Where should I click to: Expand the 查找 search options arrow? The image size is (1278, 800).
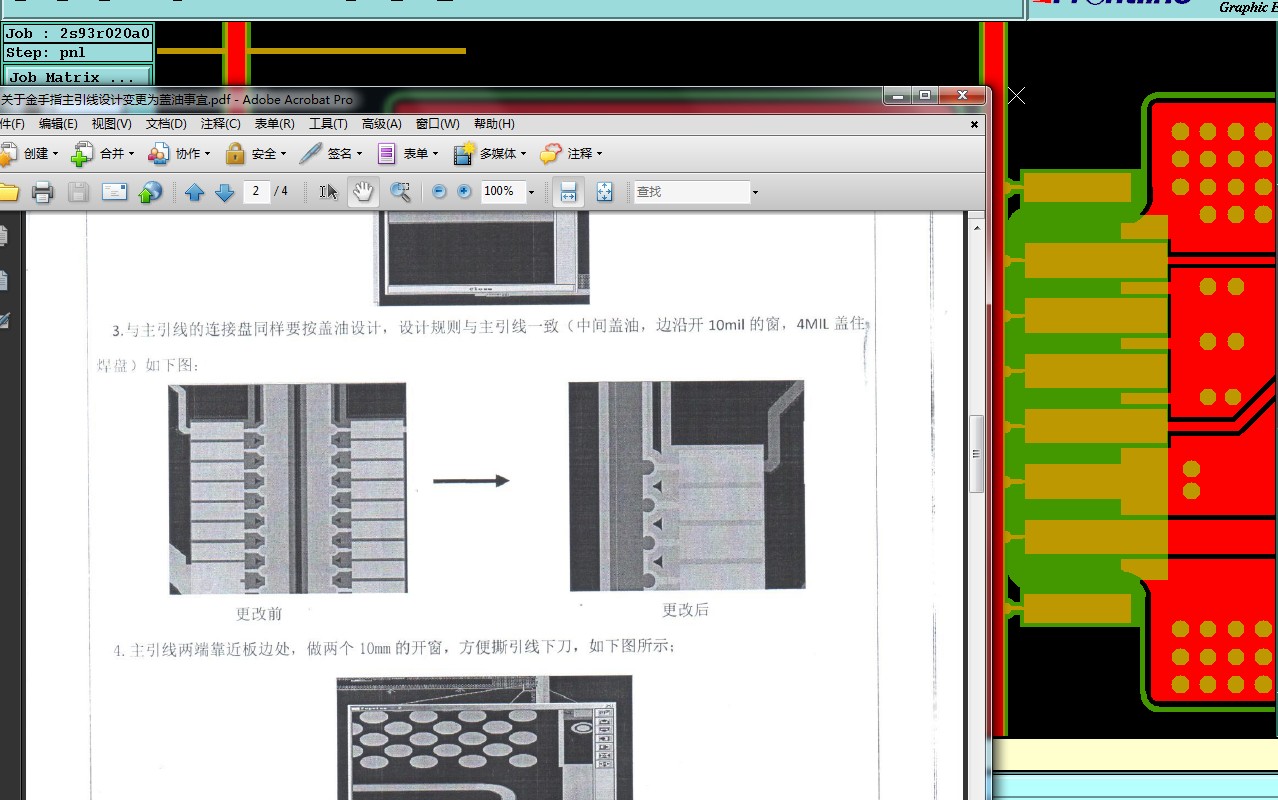pos(755,192)
